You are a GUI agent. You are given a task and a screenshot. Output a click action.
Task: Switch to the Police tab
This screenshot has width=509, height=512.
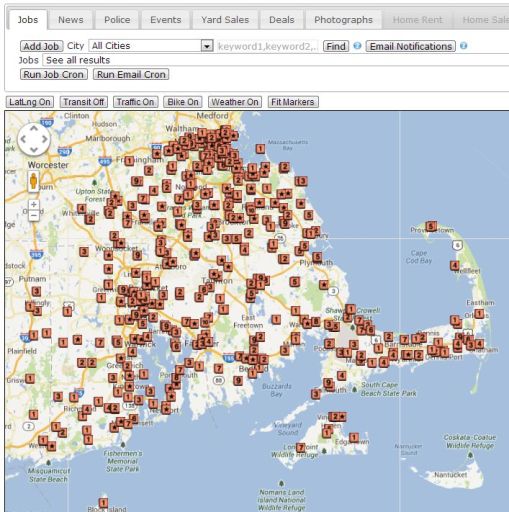[x=117, y=20]
